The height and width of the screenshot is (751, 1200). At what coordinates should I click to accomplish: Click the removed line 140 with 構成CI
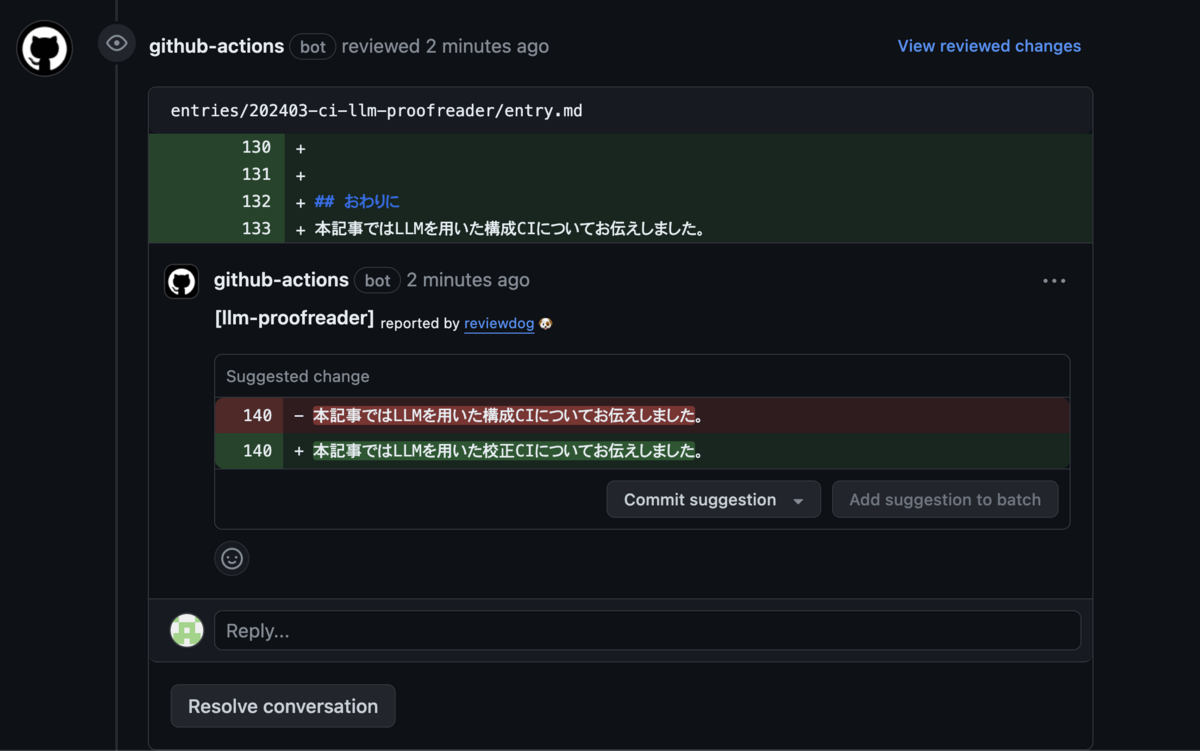pos(642,415)
